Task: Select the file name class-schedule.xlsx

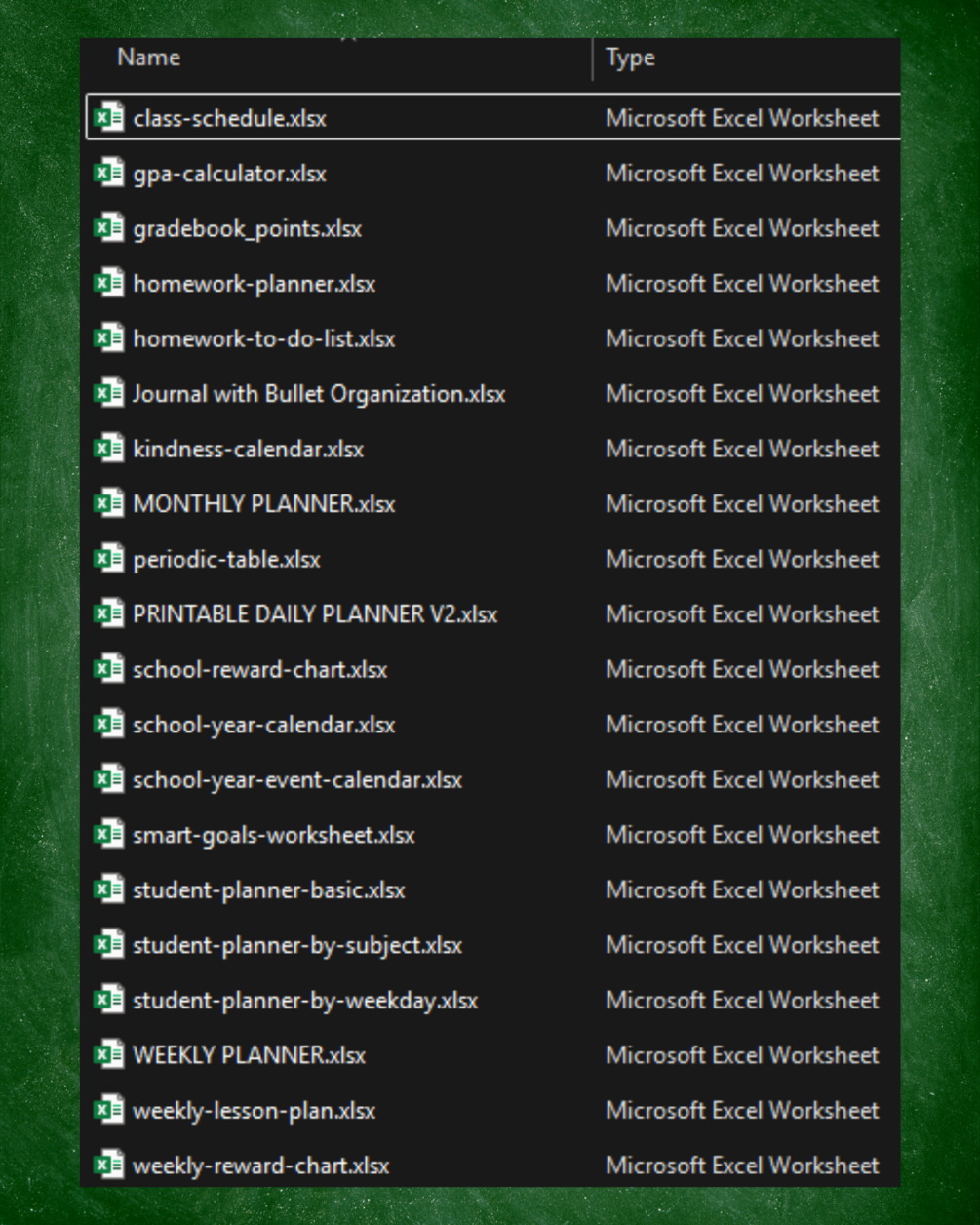Action: point(230,118)
